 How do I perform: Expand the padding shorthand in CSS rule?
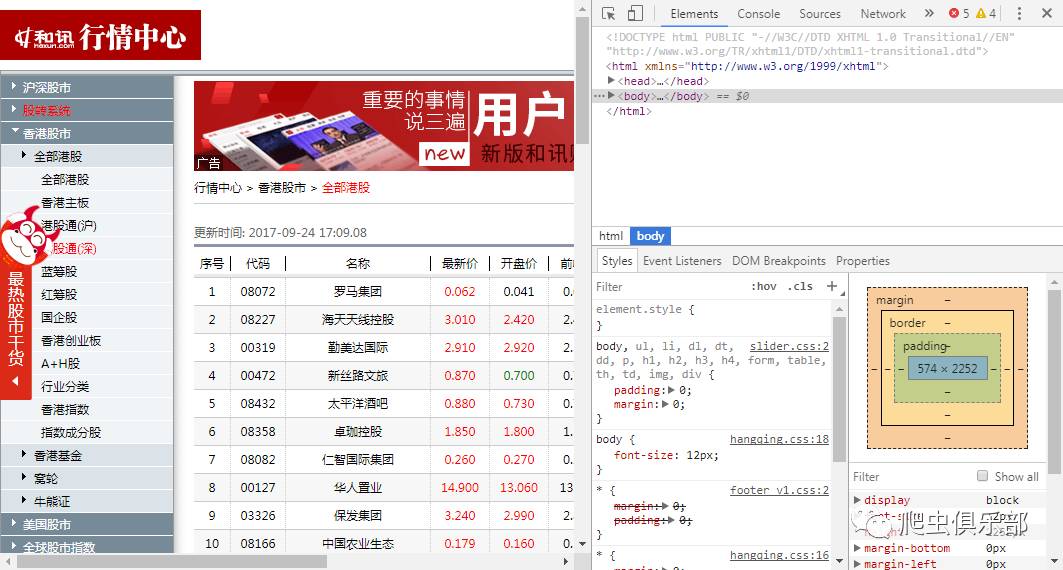tap(671, 390)
